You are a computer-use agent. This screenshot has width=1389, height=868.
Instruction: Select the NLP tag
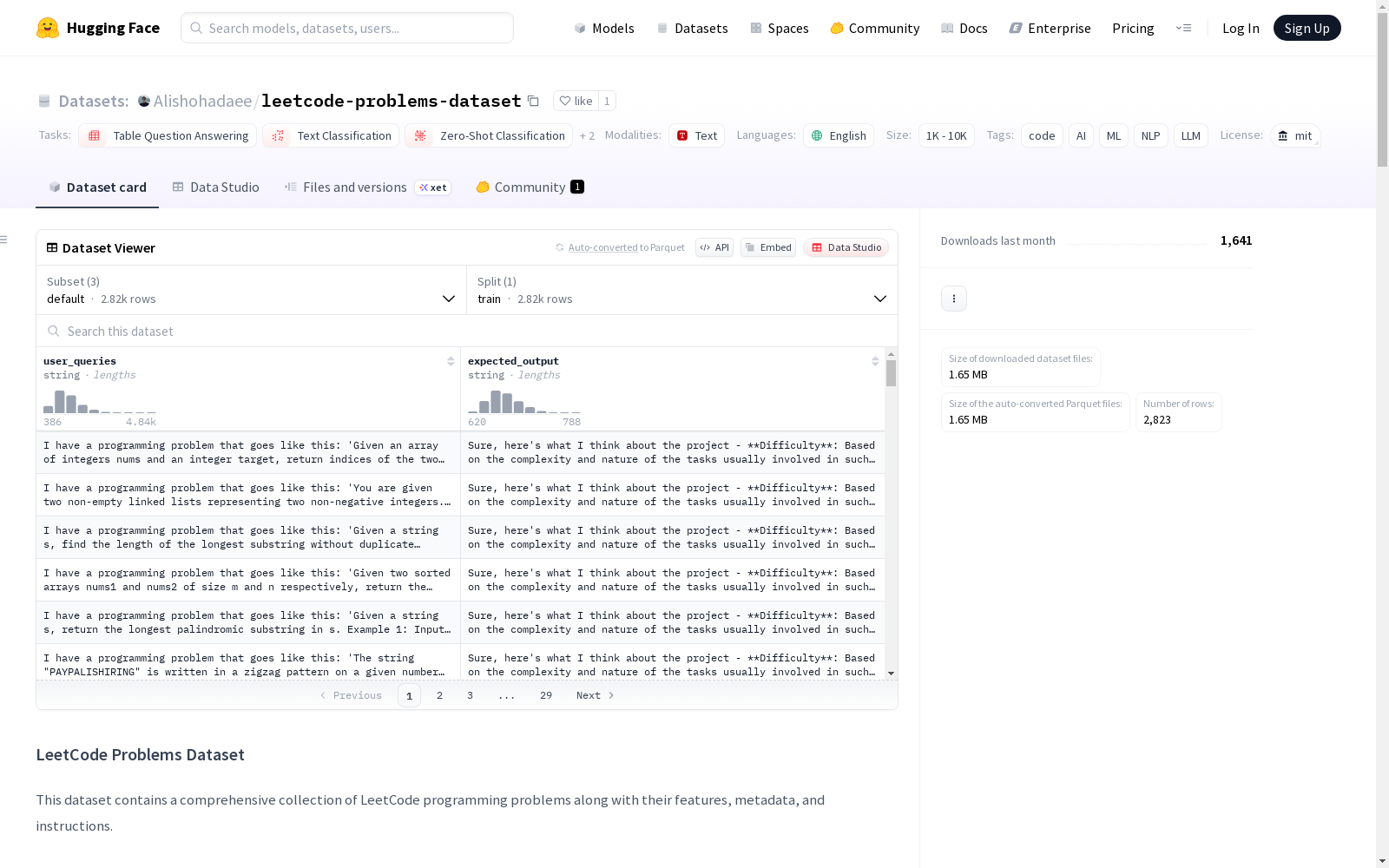pos(1150,135)
